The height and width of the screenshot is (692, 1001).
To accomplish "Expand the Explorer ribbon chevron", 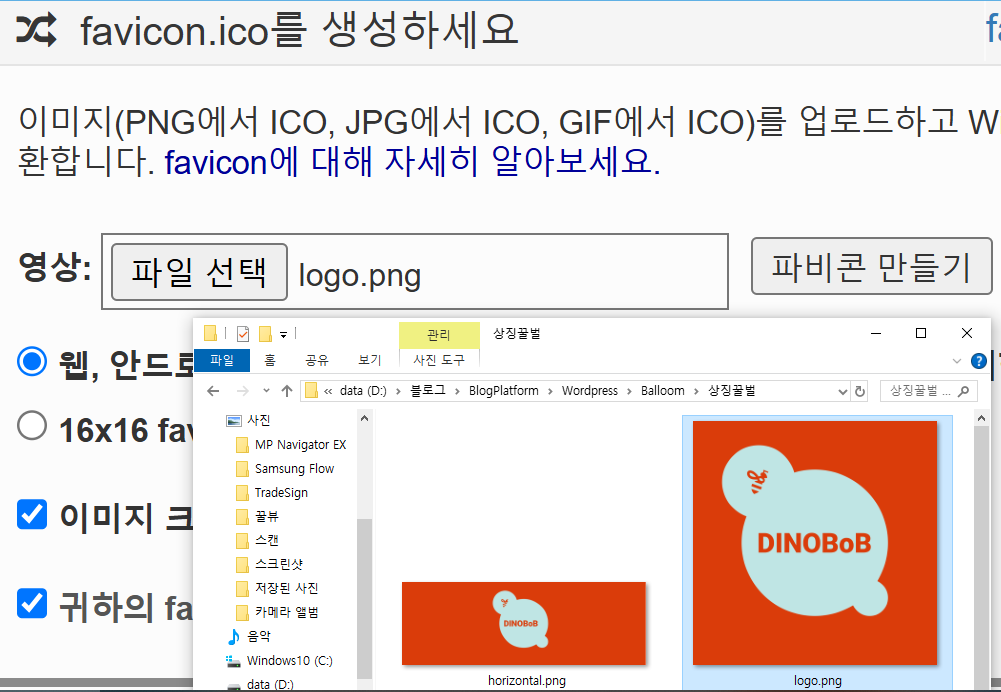I will pyautogui.click(x=956, y=361).
